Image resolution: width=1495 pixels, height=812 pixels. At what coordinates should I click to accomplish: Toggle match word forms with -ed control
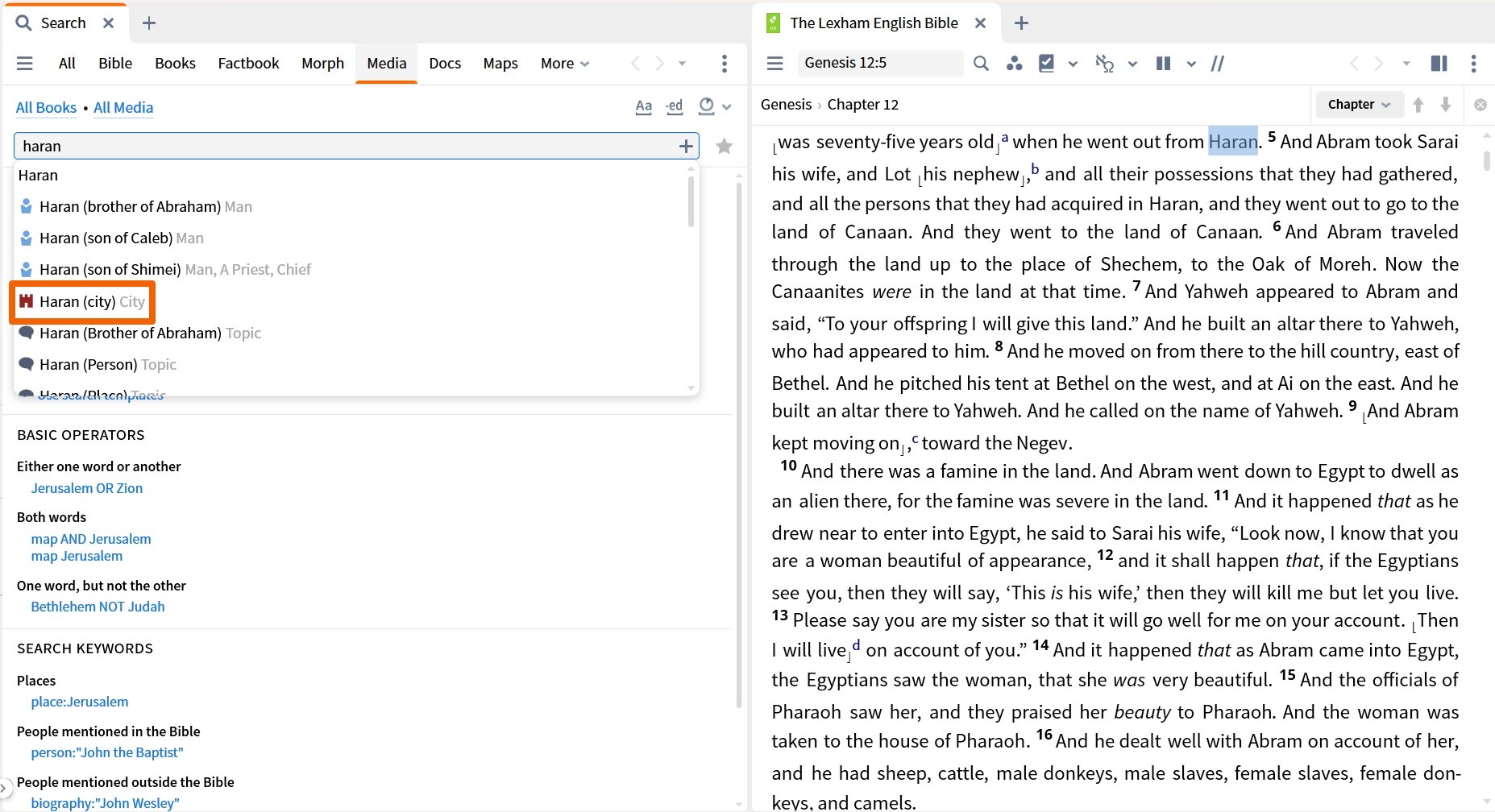coord(674,106)
